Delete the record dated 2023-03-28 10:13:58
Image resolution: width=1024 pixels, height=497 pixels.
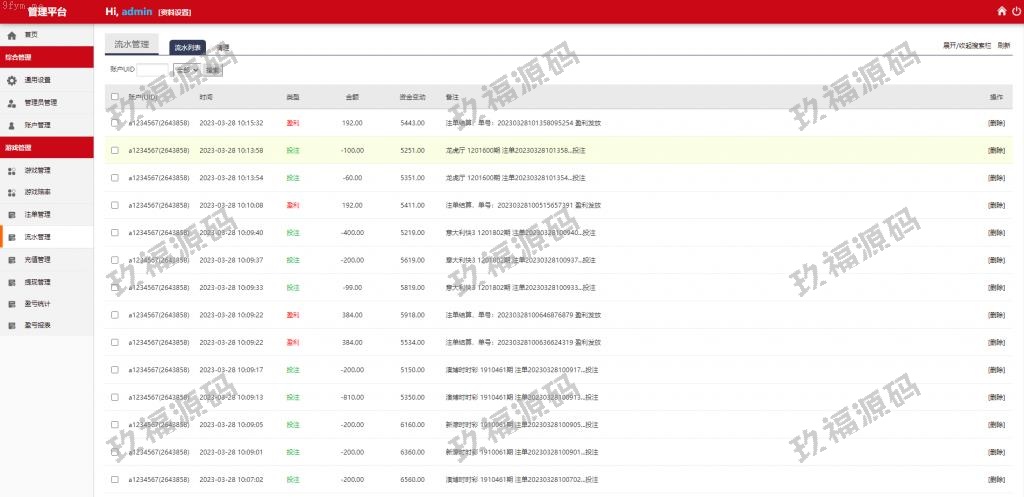tap(996, 150)
